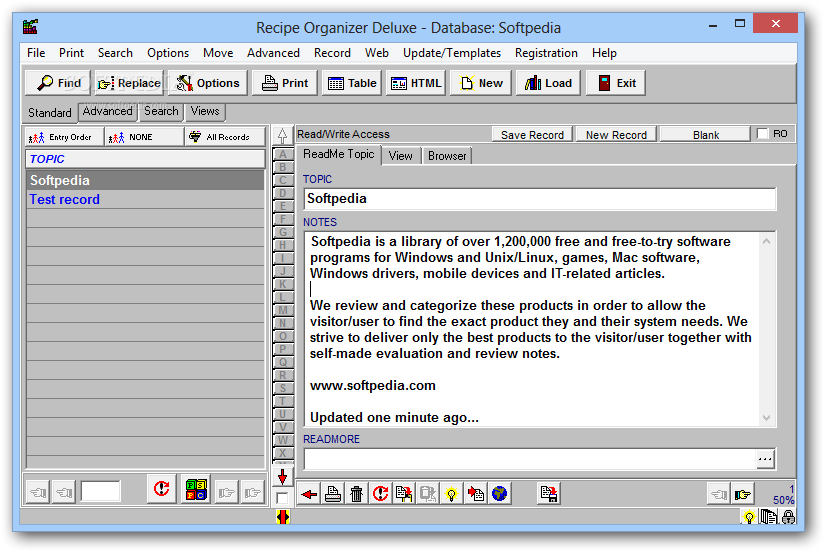Click the up arrow above alphabet strip
The width and height of the screenshot is (825, 552).
(283, 136)
